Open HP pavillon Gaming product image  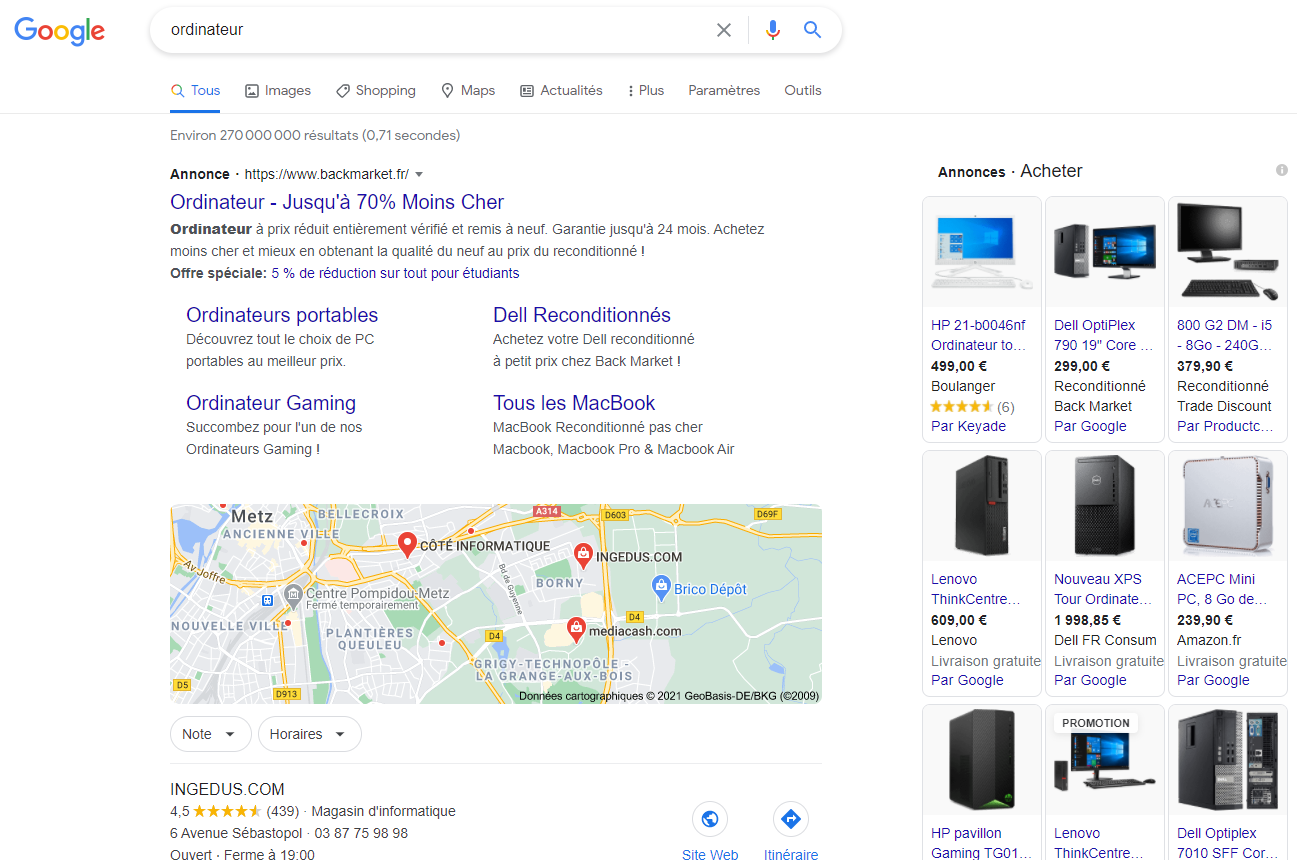982,760
